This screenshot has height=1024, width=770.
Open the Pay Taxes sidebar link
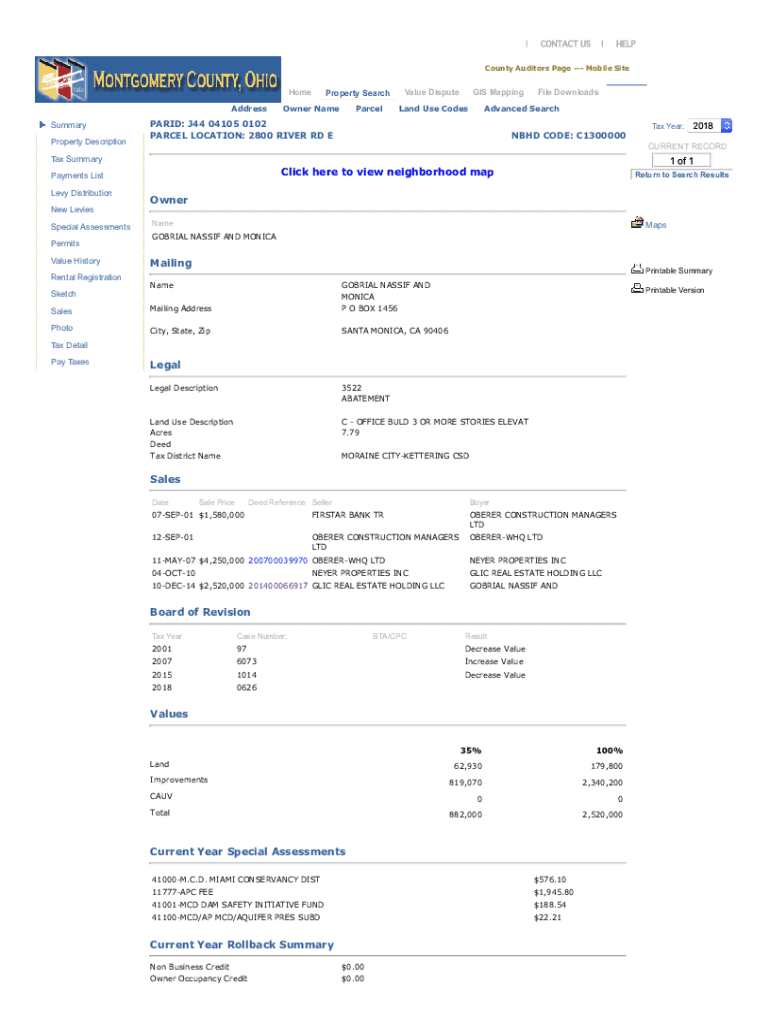(x=70, y=362)
